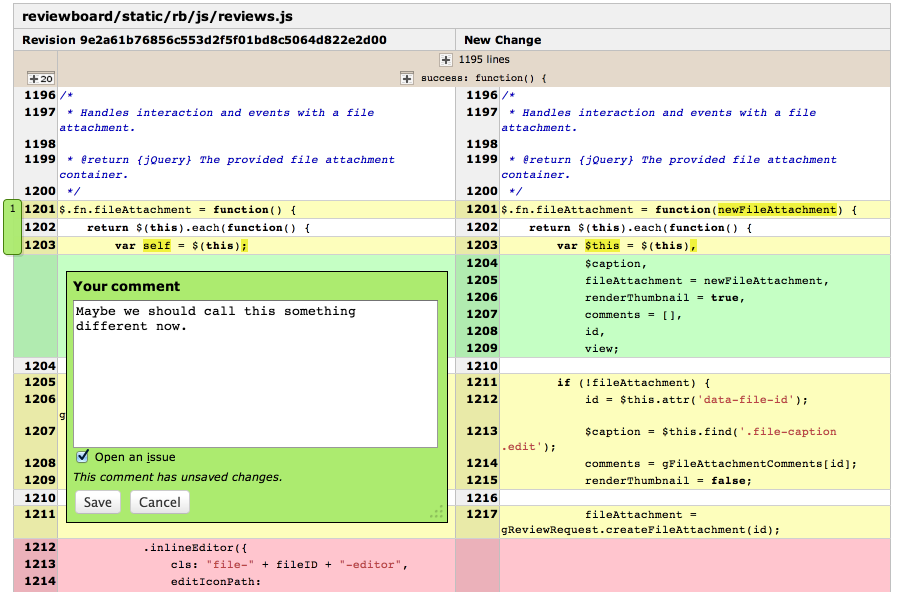The image size is (900, 592).
Task: Click line number 1203 to start a comment
Action: pos(38,243)
